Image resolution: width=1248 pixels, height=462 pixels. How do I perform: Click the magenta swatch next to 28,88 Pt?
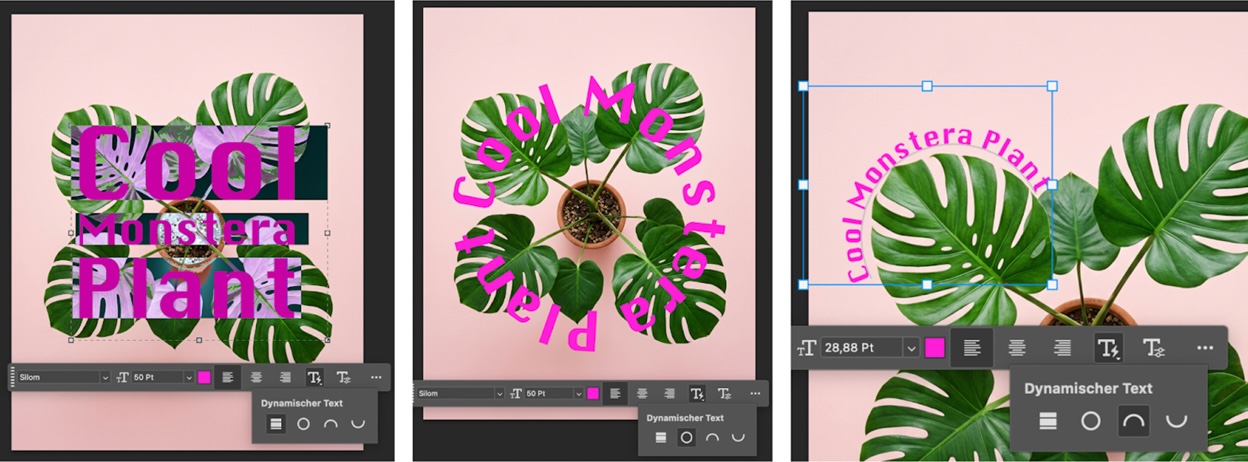point(935,348)
